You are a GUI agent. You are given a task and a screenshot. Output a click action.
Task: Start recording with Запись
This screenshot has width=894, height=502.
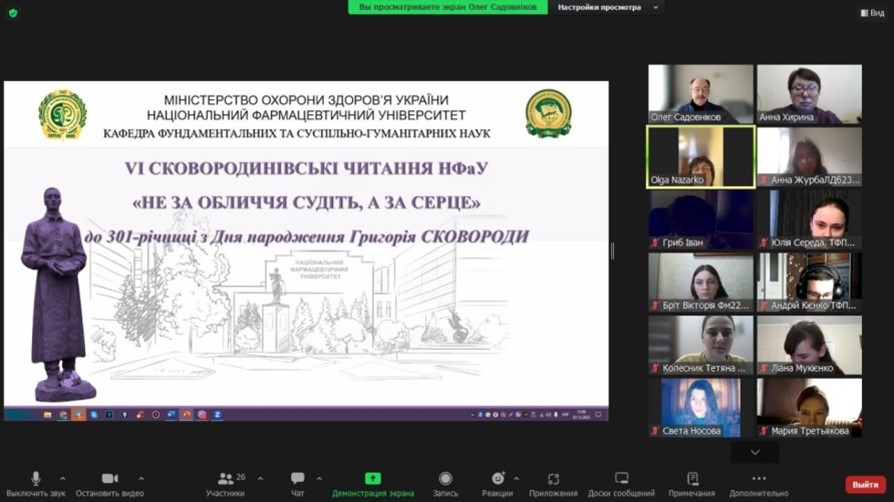(445, 484)
